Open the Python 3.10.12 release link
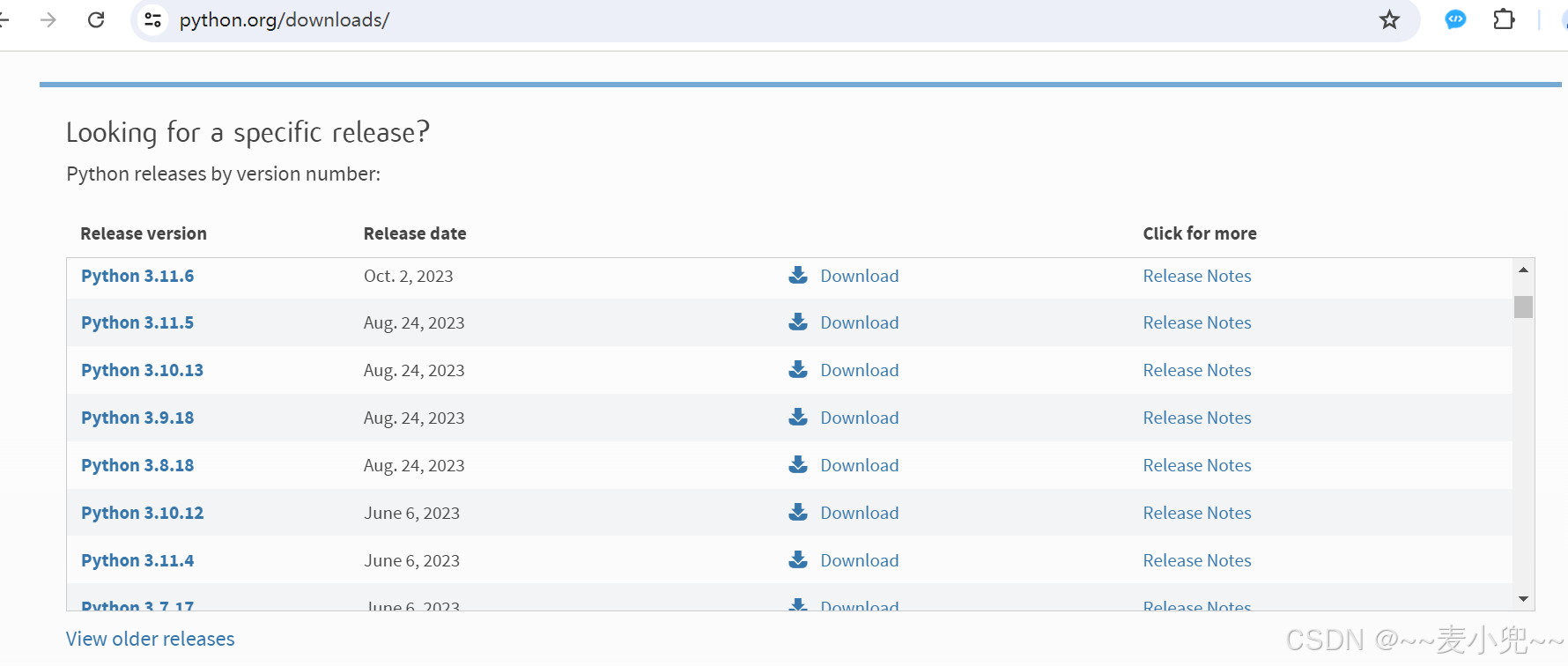The width and height of the screenshot is (1568, 666). [142, 513]
